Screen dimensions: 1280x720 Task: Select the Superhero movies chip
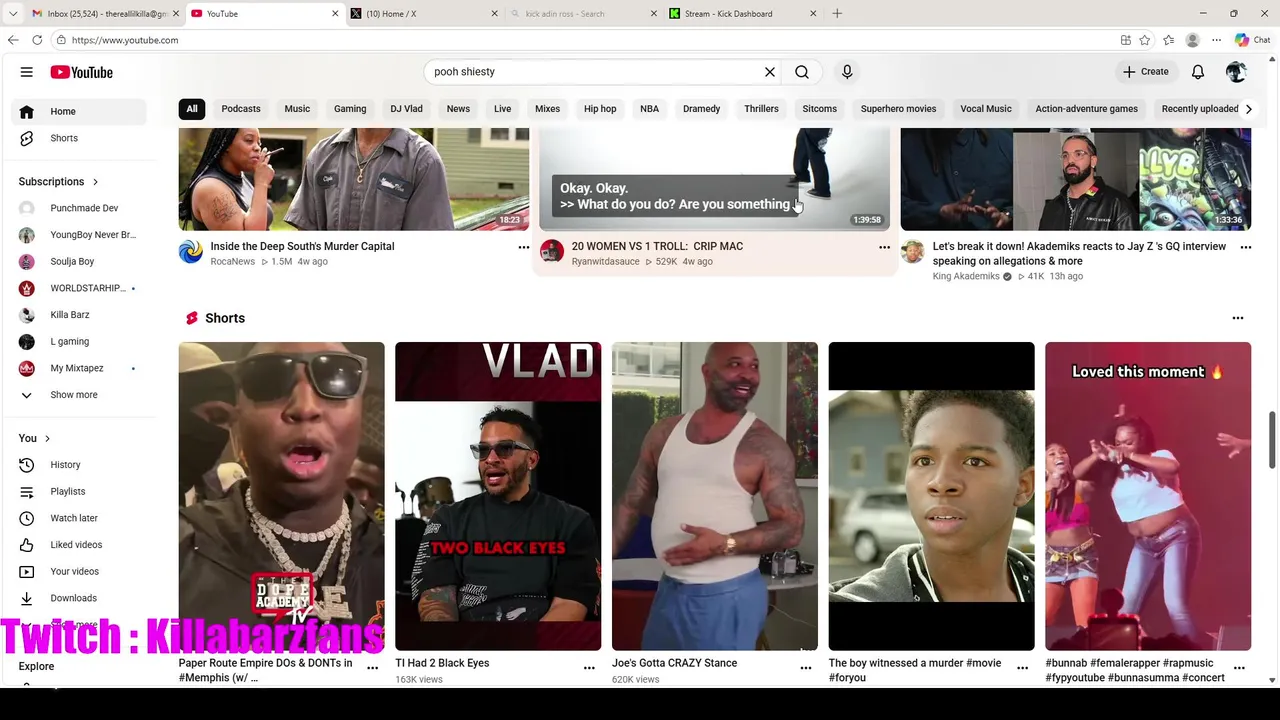(898, 109)
